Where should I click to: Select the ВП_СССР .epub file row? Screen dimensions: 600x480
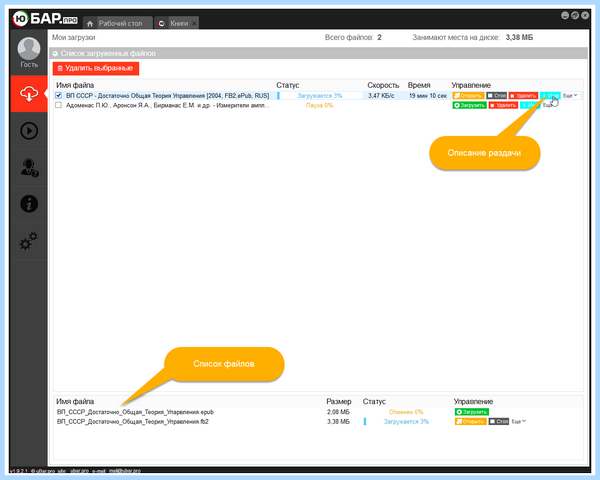318,412
